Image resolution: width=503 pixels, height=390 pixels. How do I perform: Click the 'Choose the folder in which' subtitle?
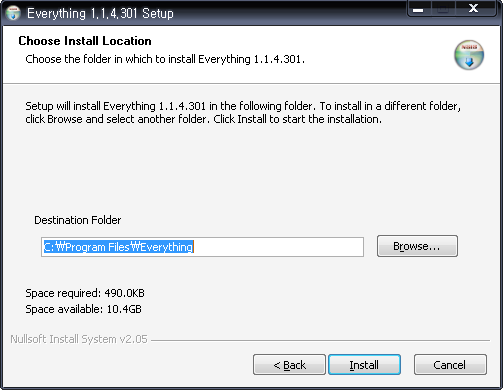[x=165, y=59]
